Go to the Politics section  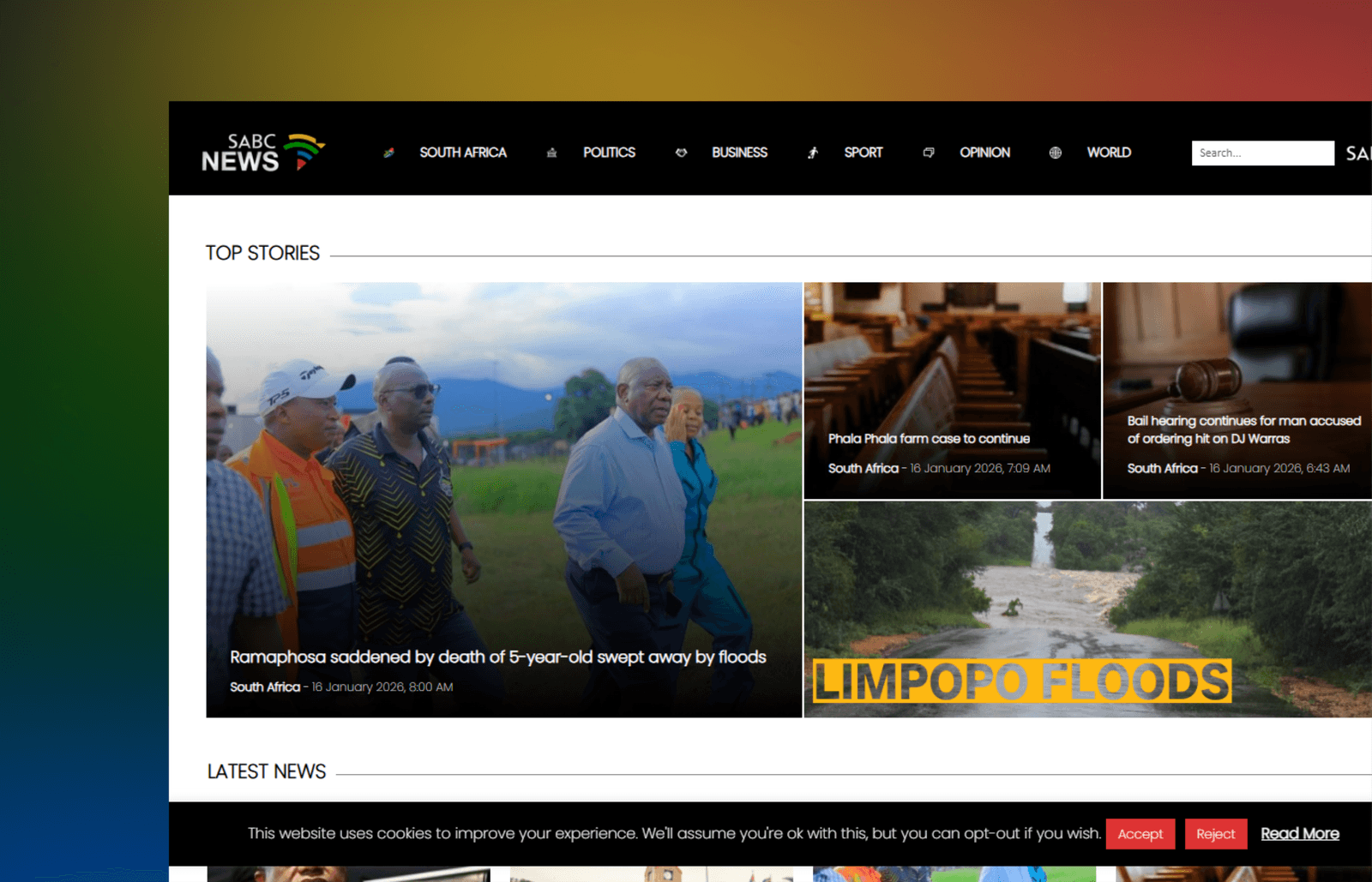click(x=609, y=153)
